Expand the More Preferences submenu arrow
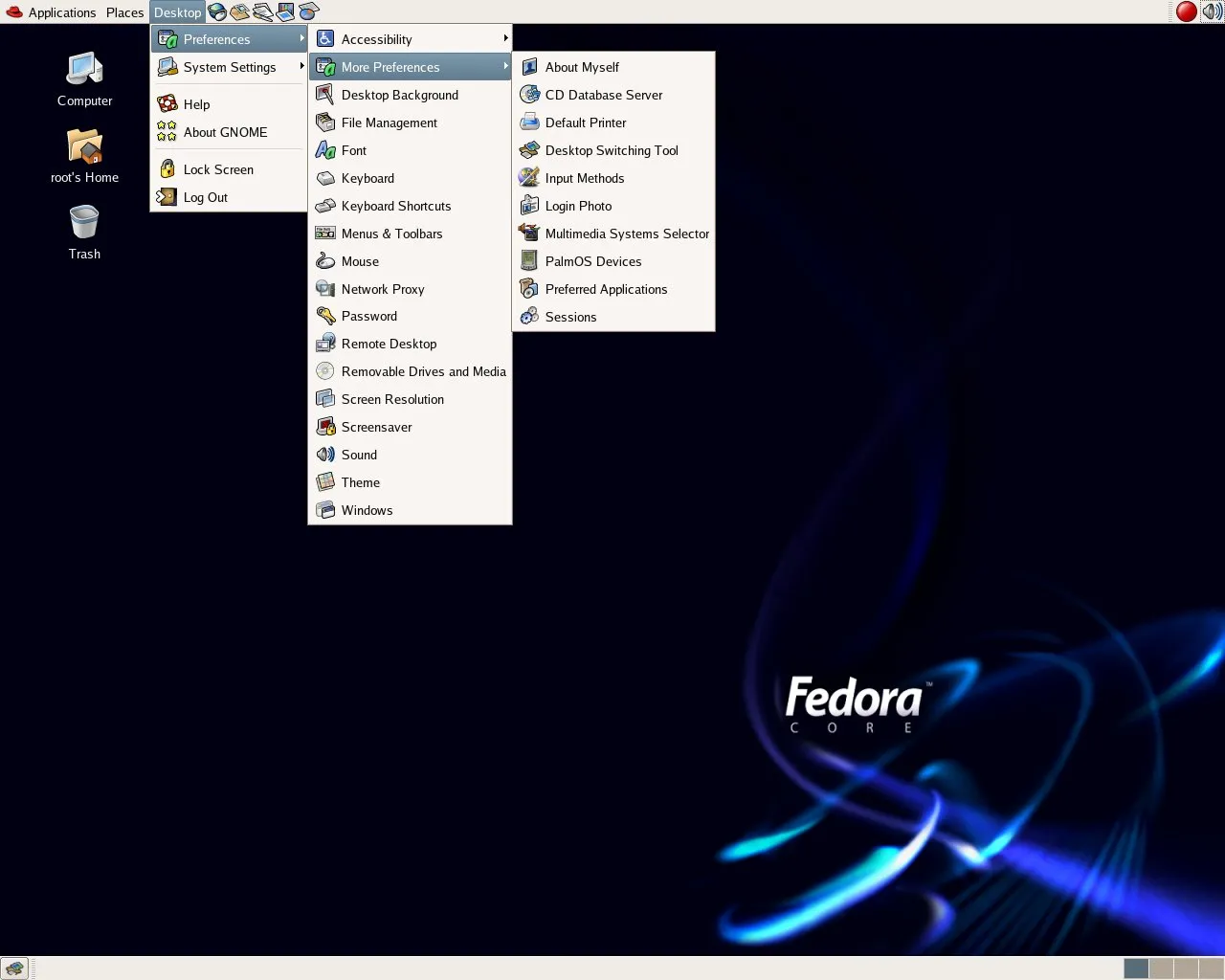1225x980 pixels. click(505, 67)
